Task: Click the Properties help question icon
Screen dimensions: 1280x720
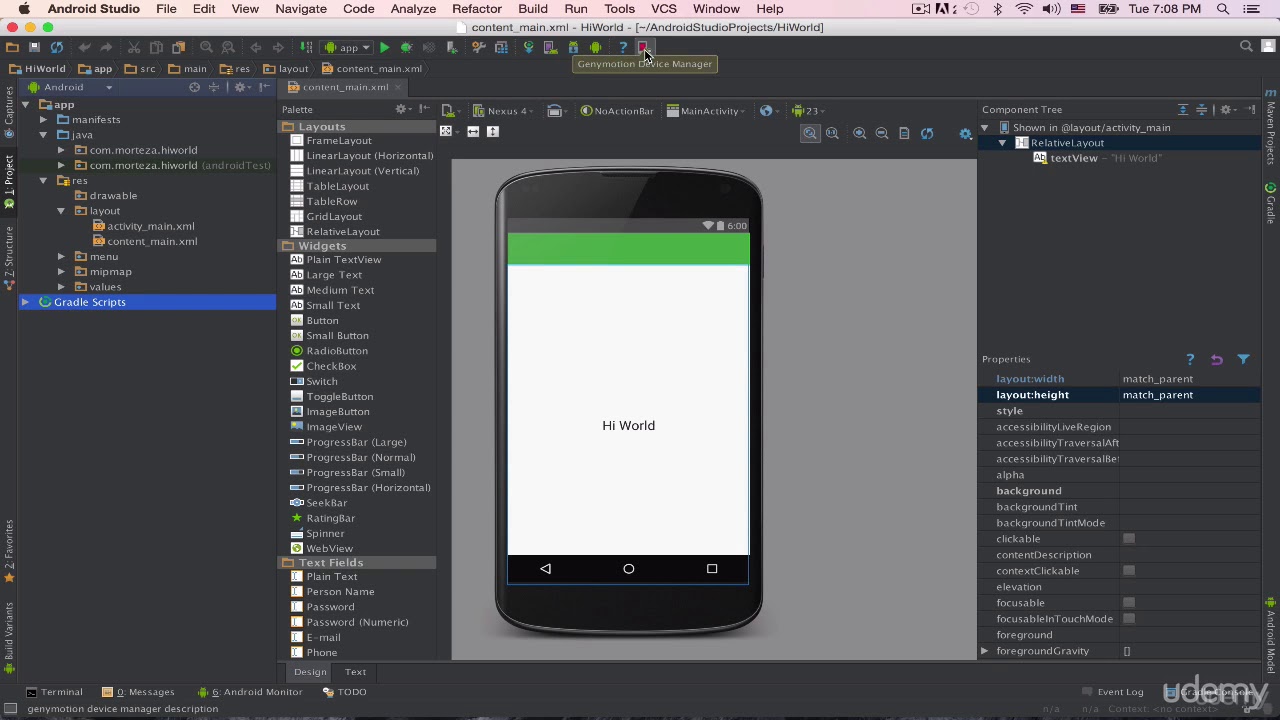Action: click(1190, 359)
